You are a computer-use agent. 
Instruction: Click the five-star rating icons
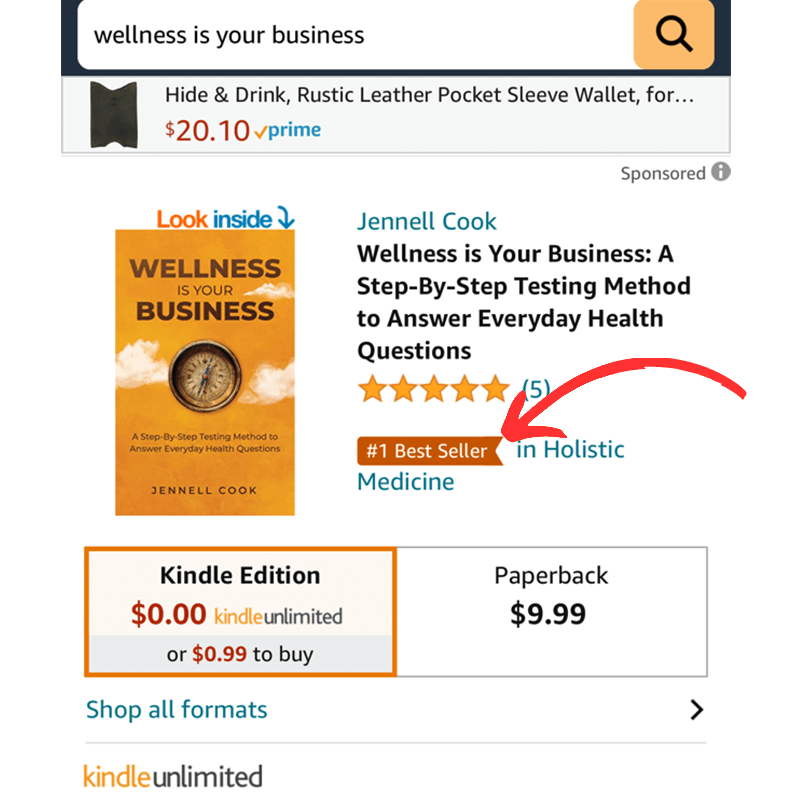tap(434, 389)
